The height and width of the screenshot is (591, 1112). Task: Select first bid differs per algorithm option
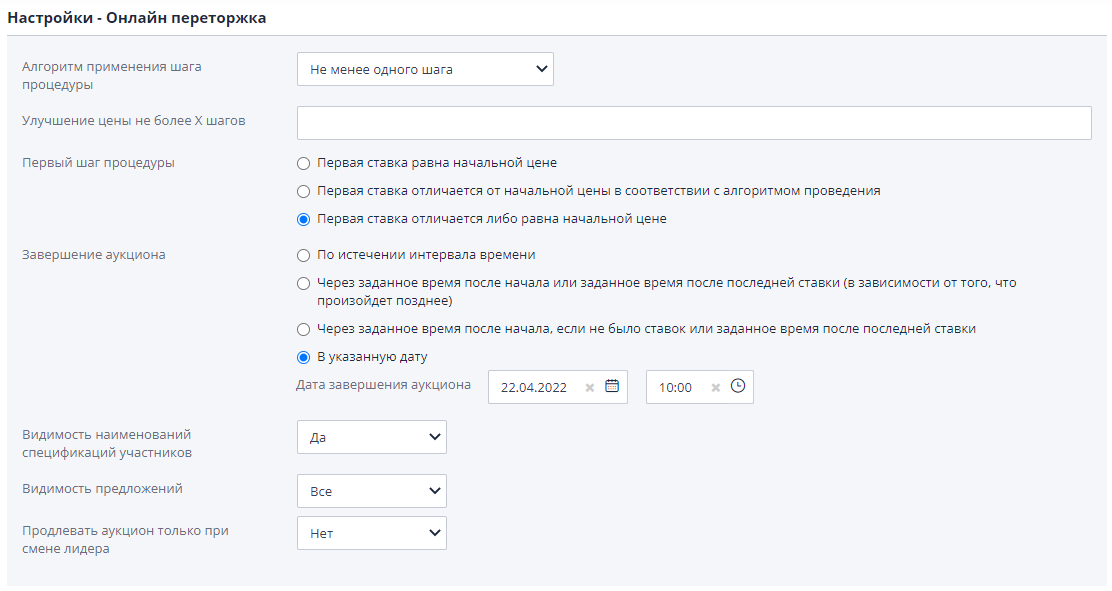[x=303, y=191]
